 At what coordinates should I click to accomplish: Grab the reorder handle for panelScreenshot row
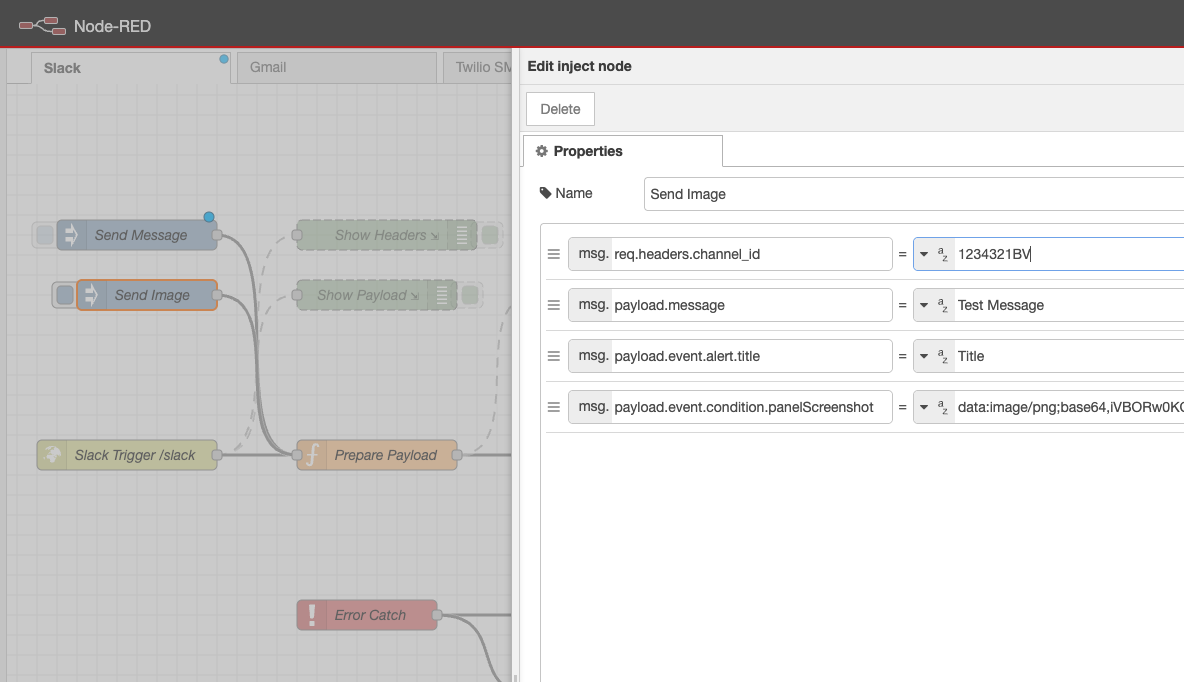tap(553, 407)
